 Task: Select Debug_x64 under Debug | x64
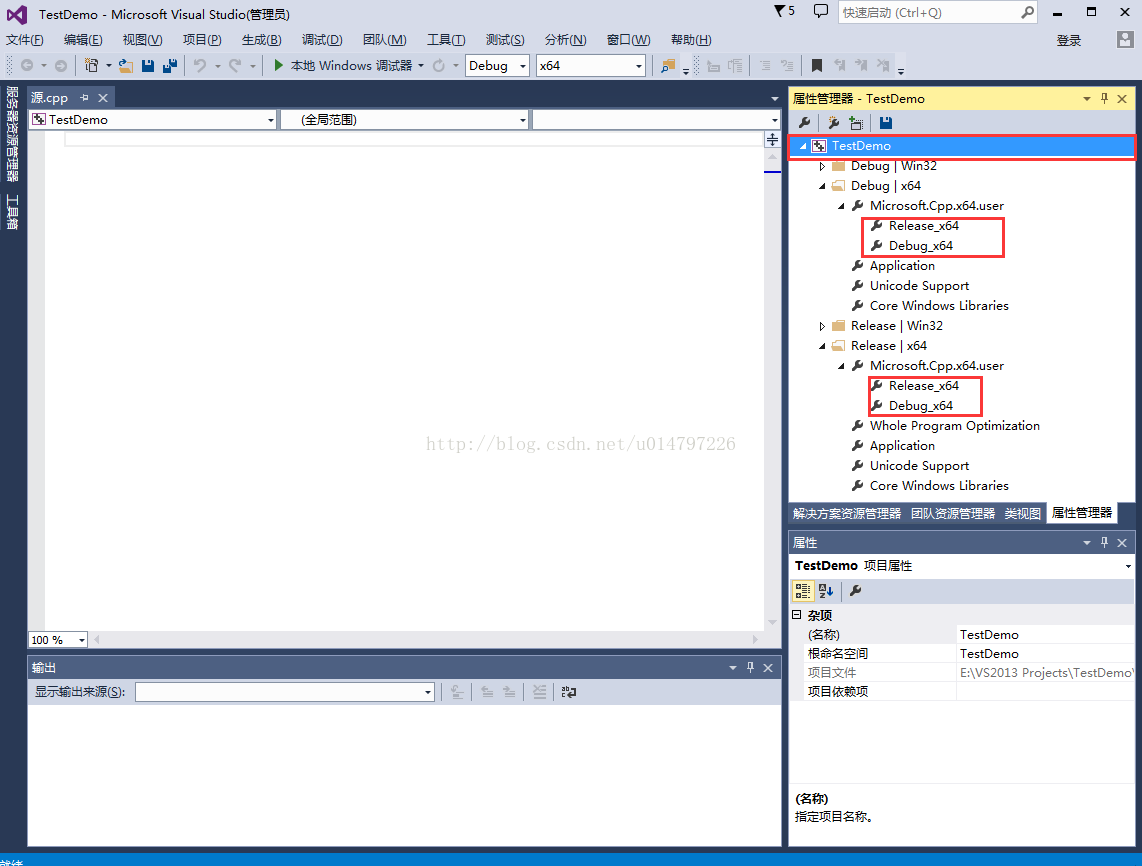click(x=921, y=246)
